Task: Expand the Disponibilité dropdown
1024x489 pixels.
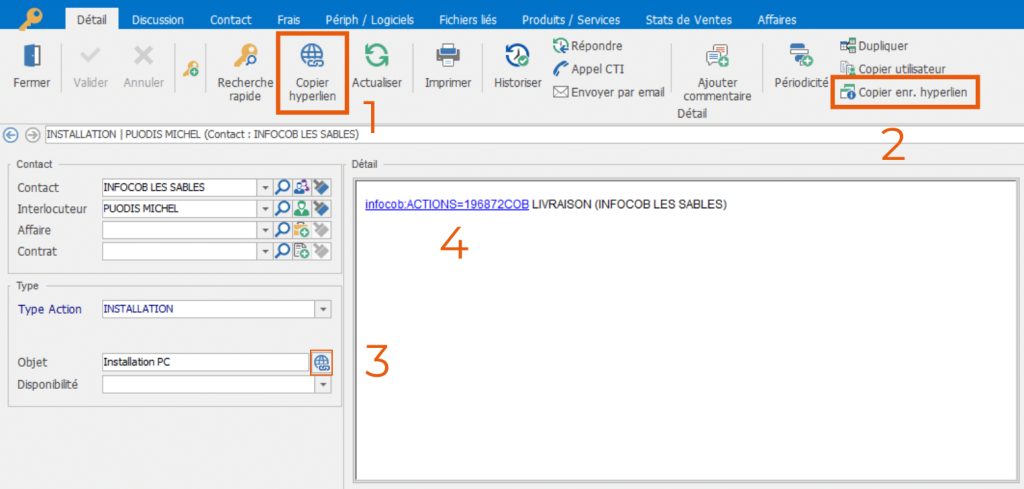Action: point(322,385)
